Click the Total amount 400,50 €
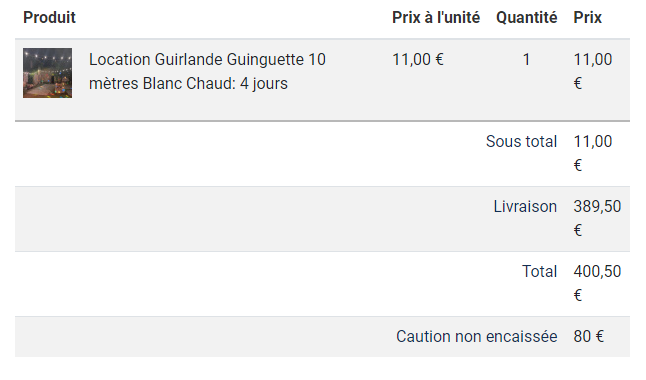 coord(597,284)
